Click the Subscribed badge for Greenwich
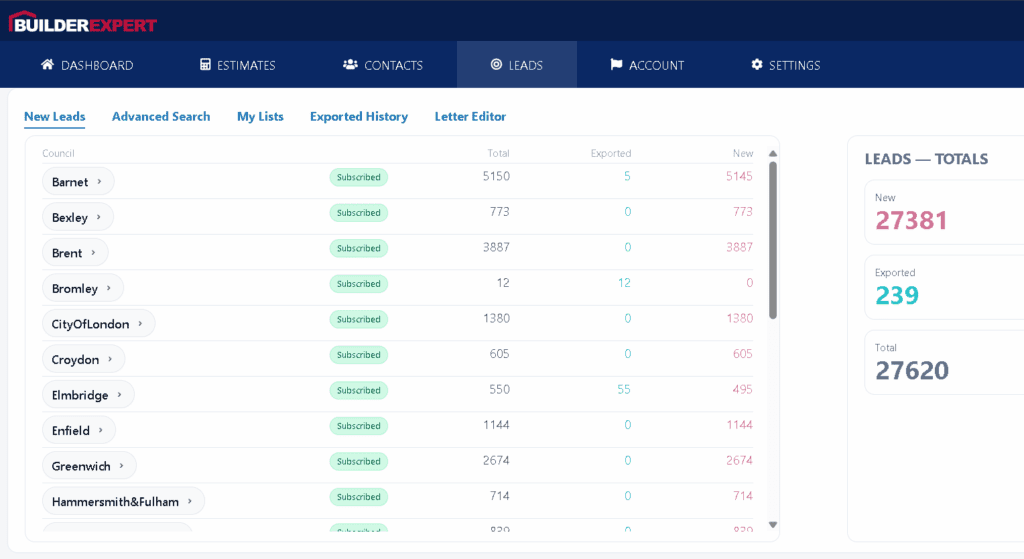Screen dimensions: 1024x559 [x=359, y=462]
